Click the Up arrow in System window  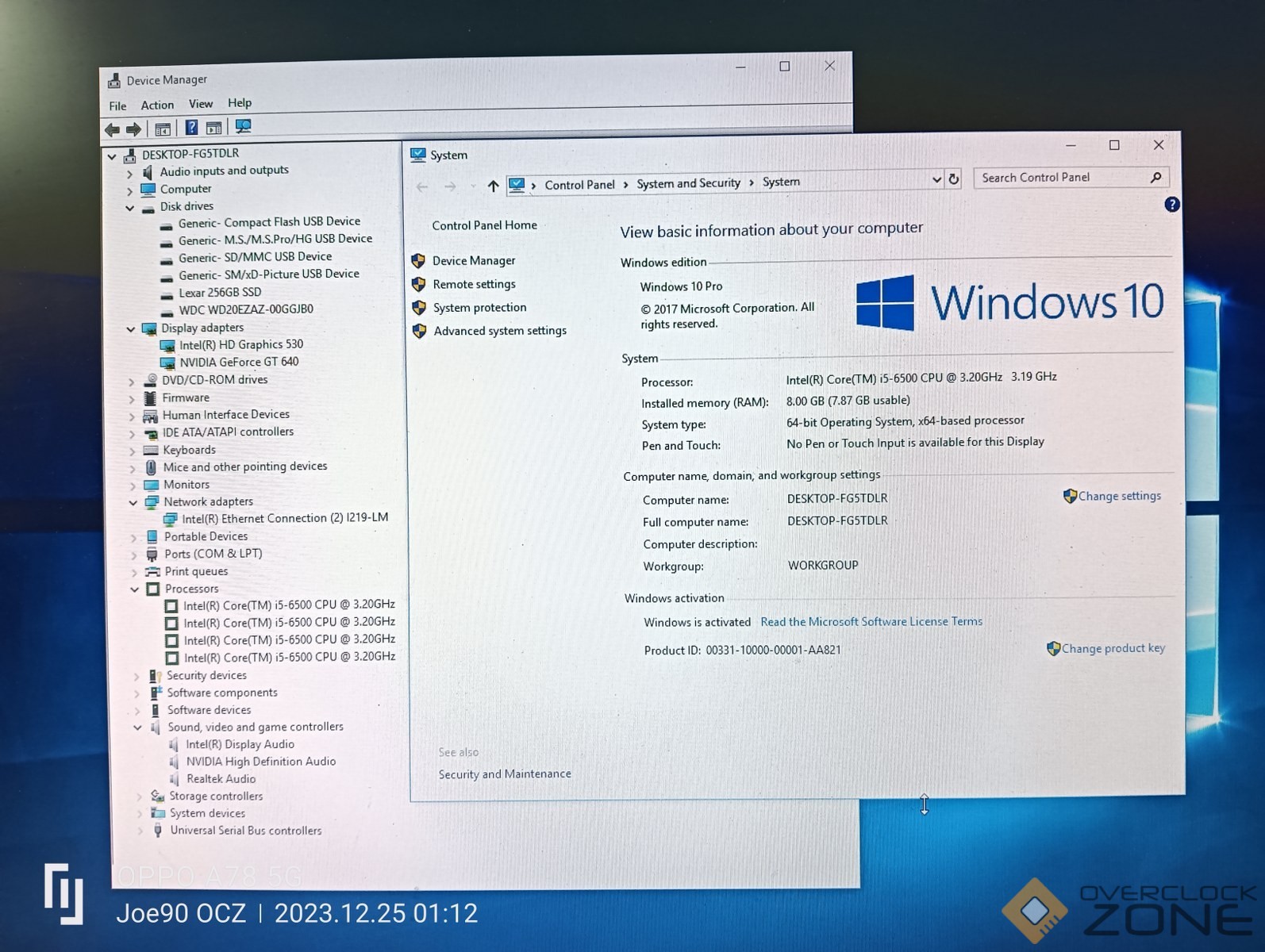[x=493, y=186]
